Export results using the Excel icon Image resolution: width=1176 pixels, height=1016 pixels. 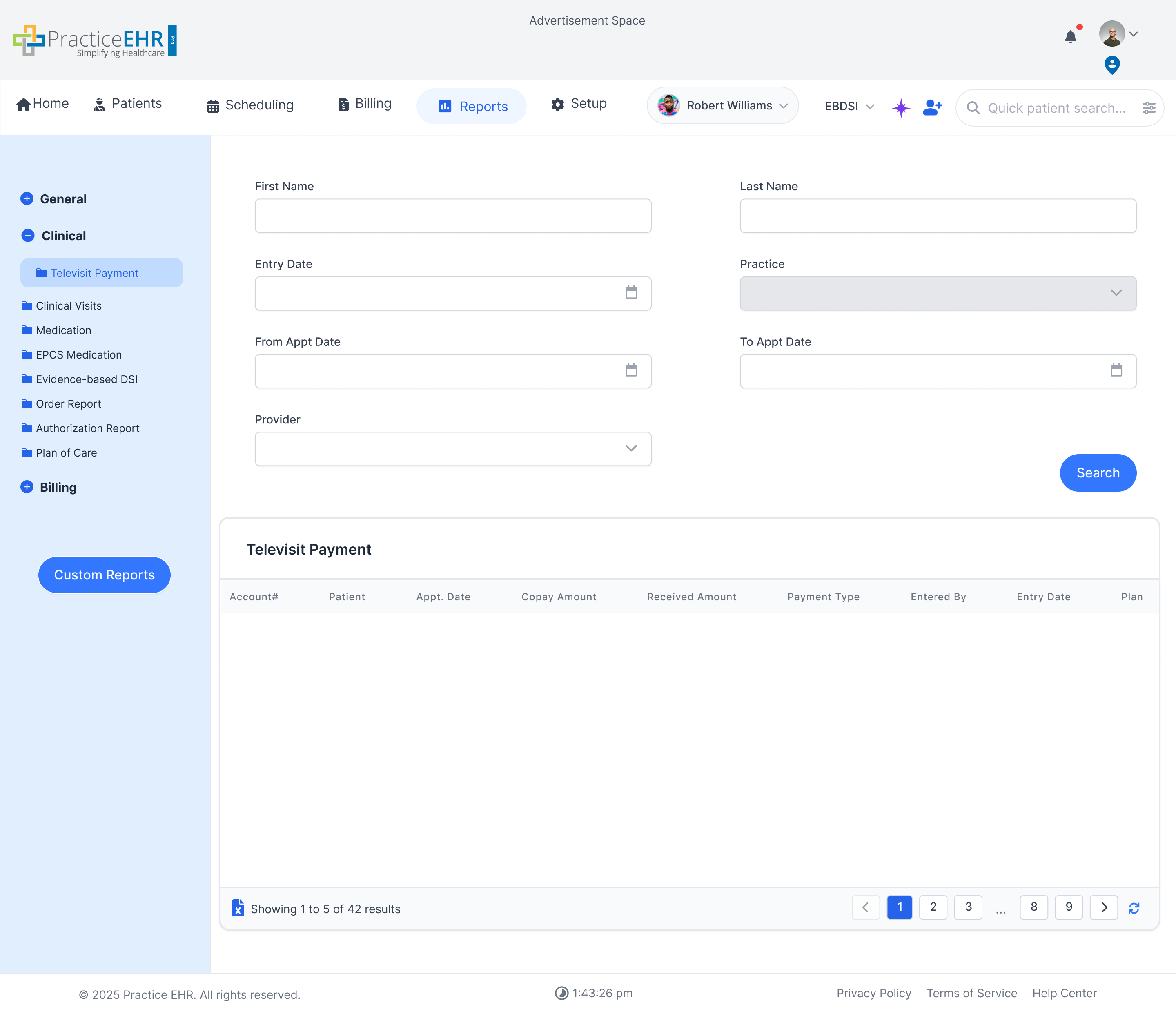[238, 908]
